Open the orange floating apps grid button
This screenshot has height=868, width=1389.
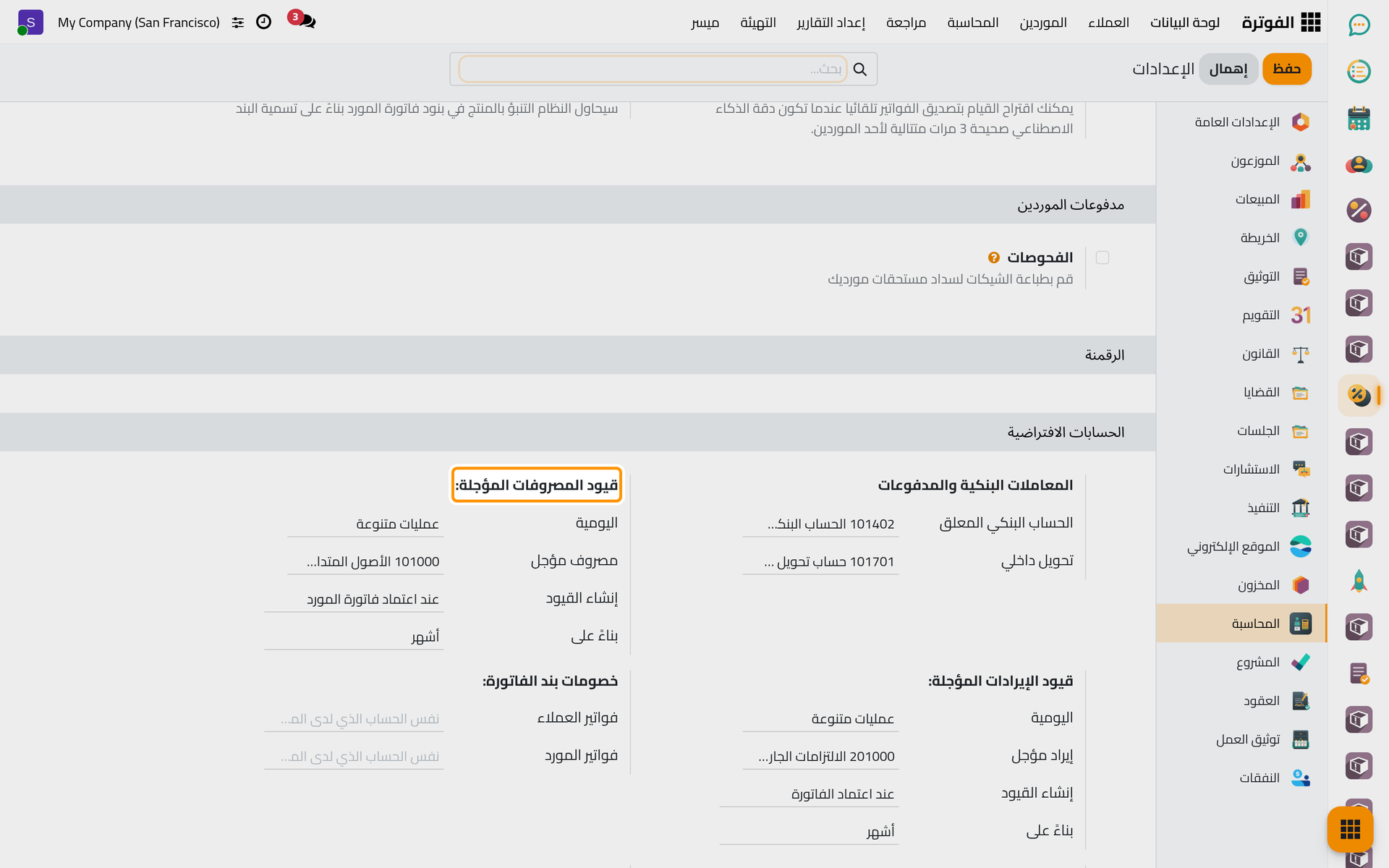[1350, 829]
